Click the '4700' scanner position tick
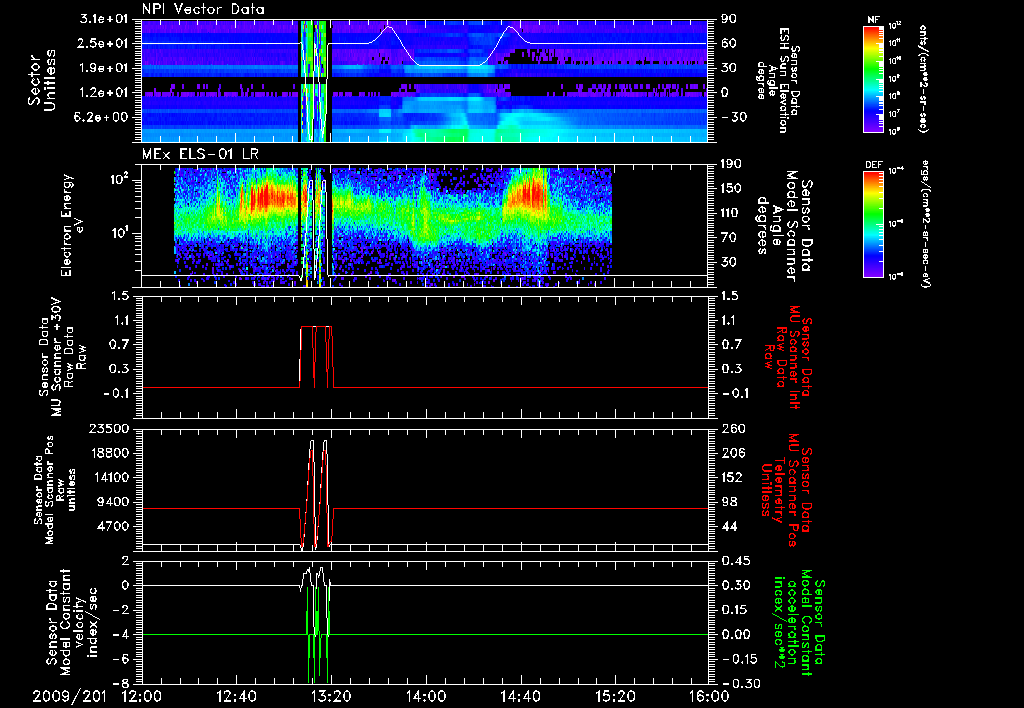The width and height of the screenshot is (1024, 708). [x=114, y=526]
